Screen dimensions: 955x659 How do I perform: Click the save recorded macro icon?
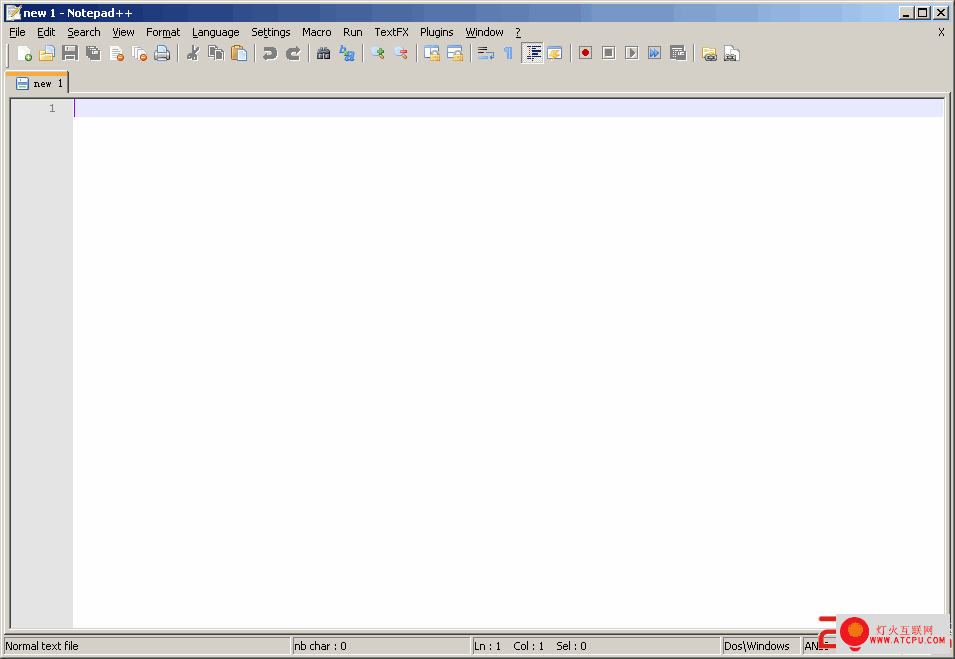(678, 54)
